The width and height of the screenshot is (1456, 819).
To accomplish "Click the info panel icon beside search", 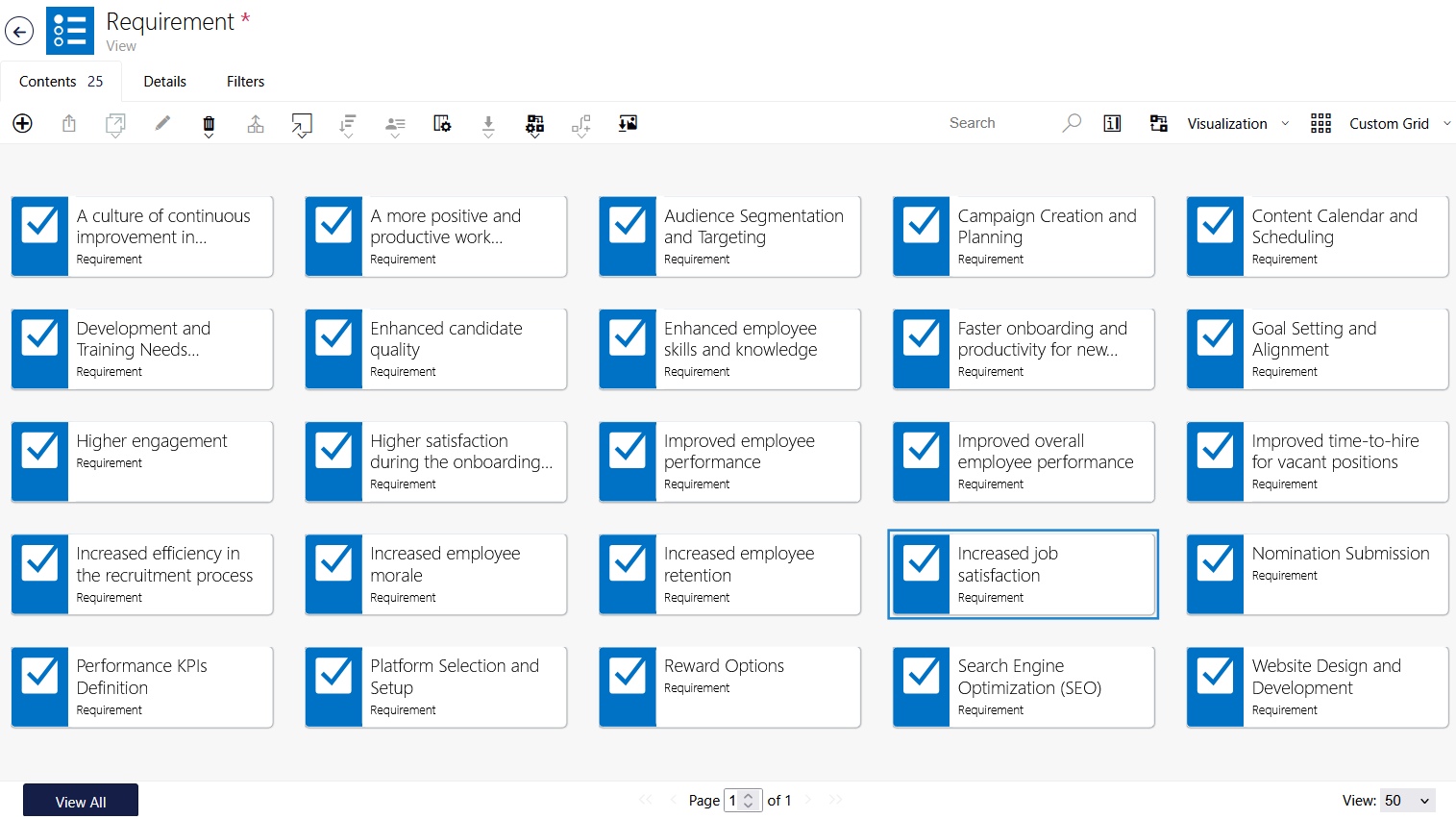I will (1112, 123).
